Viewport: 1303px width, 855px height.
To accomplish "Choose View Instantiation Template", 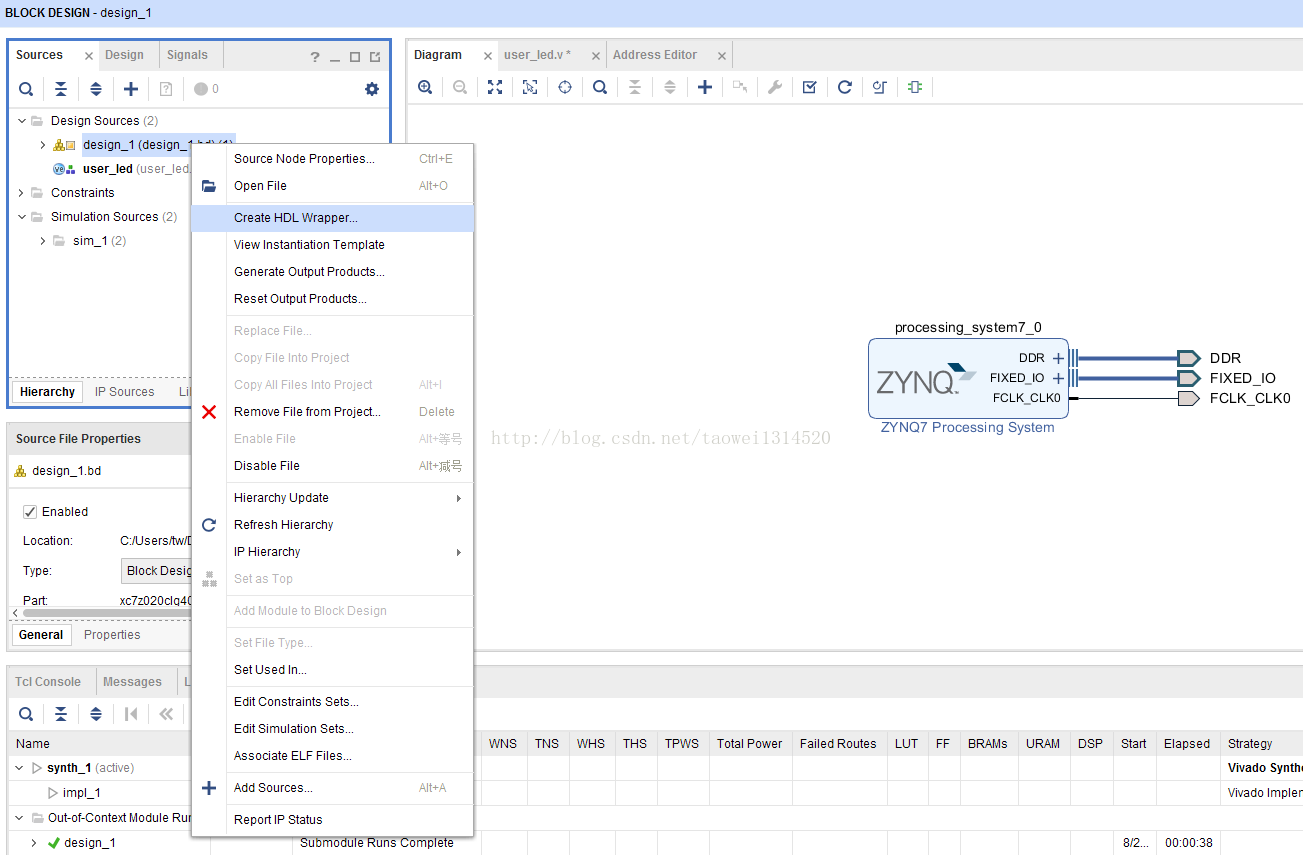I will (332, 245).
